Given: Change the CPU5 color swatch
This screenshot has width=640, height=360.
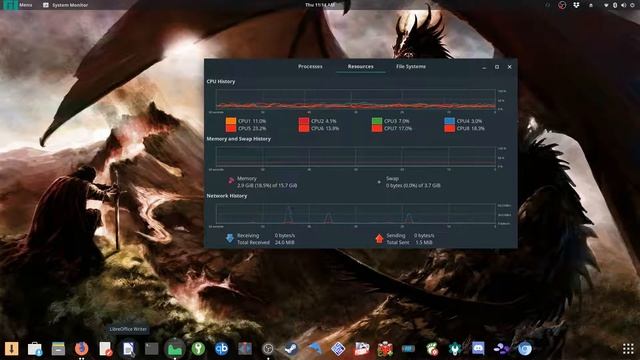Looking at the screenshot, I should pos(231,128).
